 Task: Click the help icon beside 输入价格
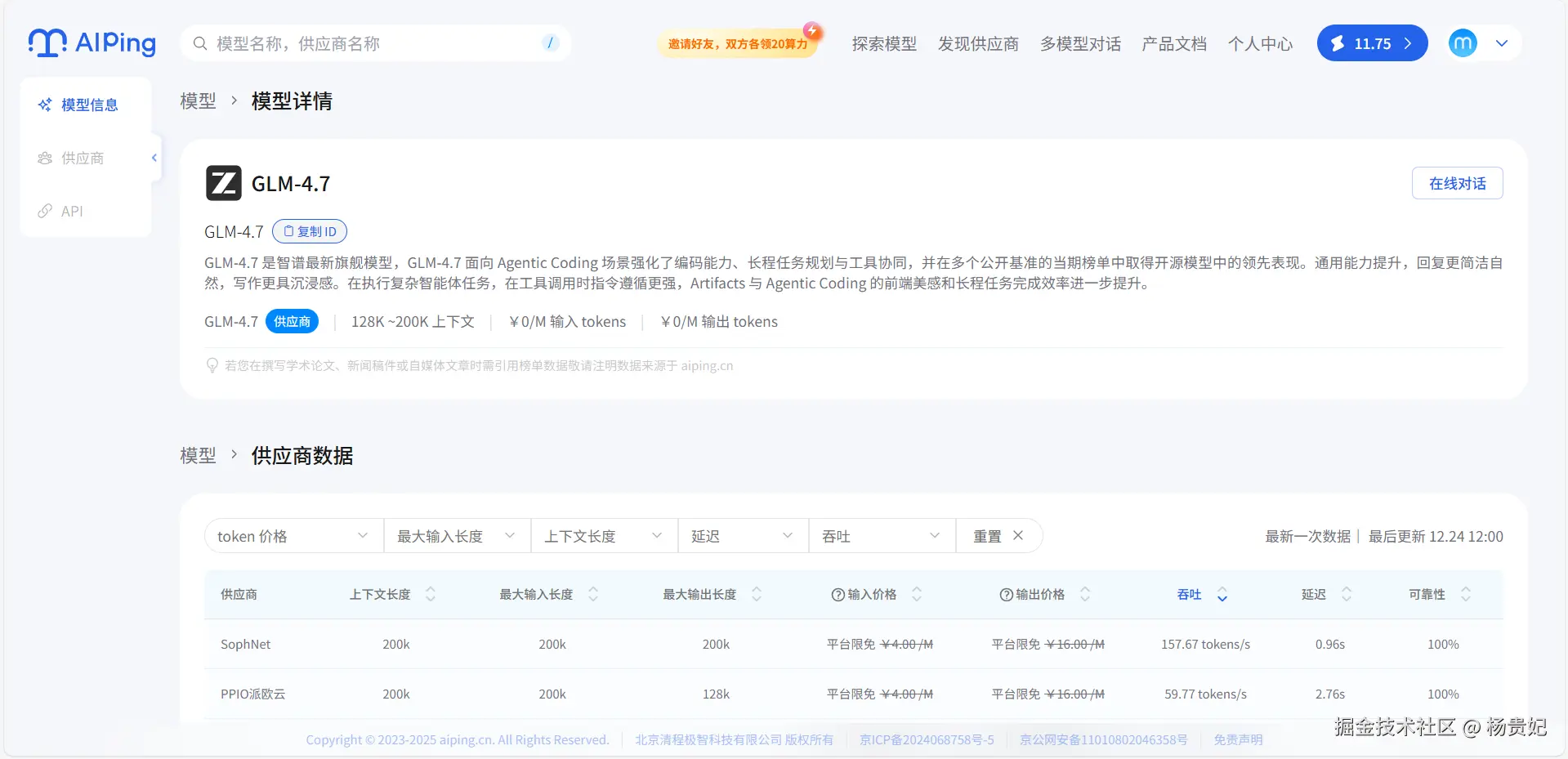(x=838, y=595)
